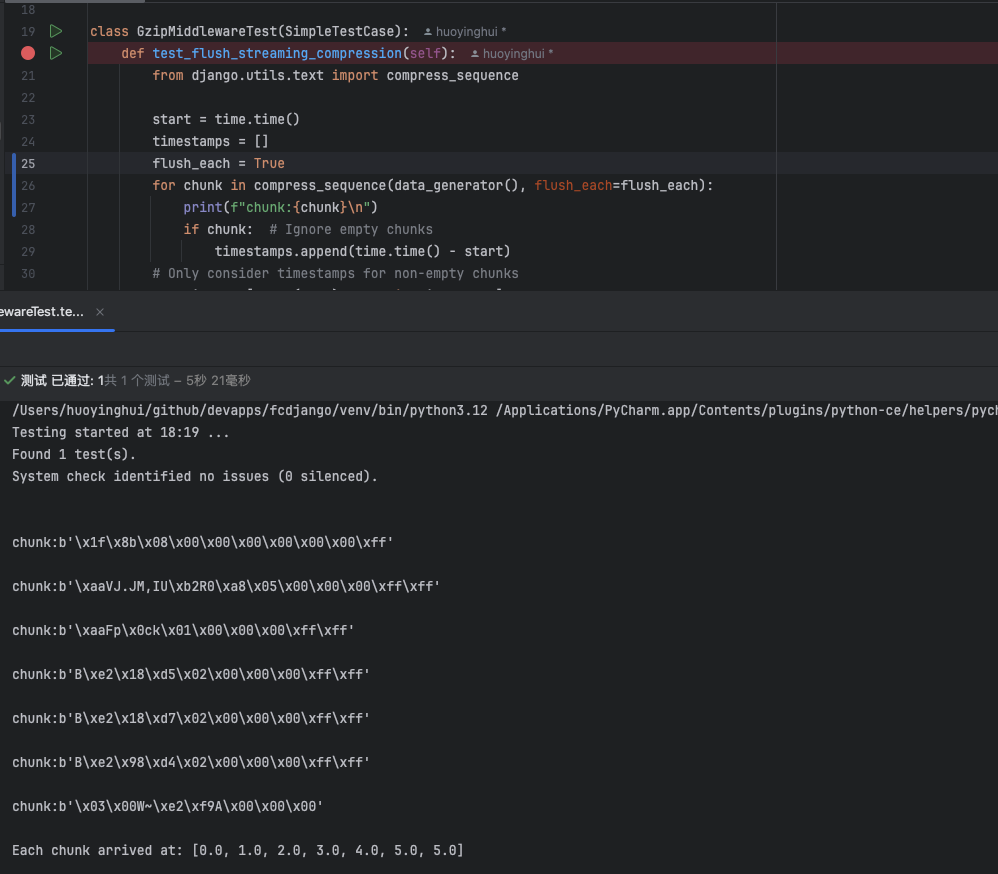Remove the red breakpoint on line 20
The width and height of the screenshot is (998, 874).
(27, 53)
